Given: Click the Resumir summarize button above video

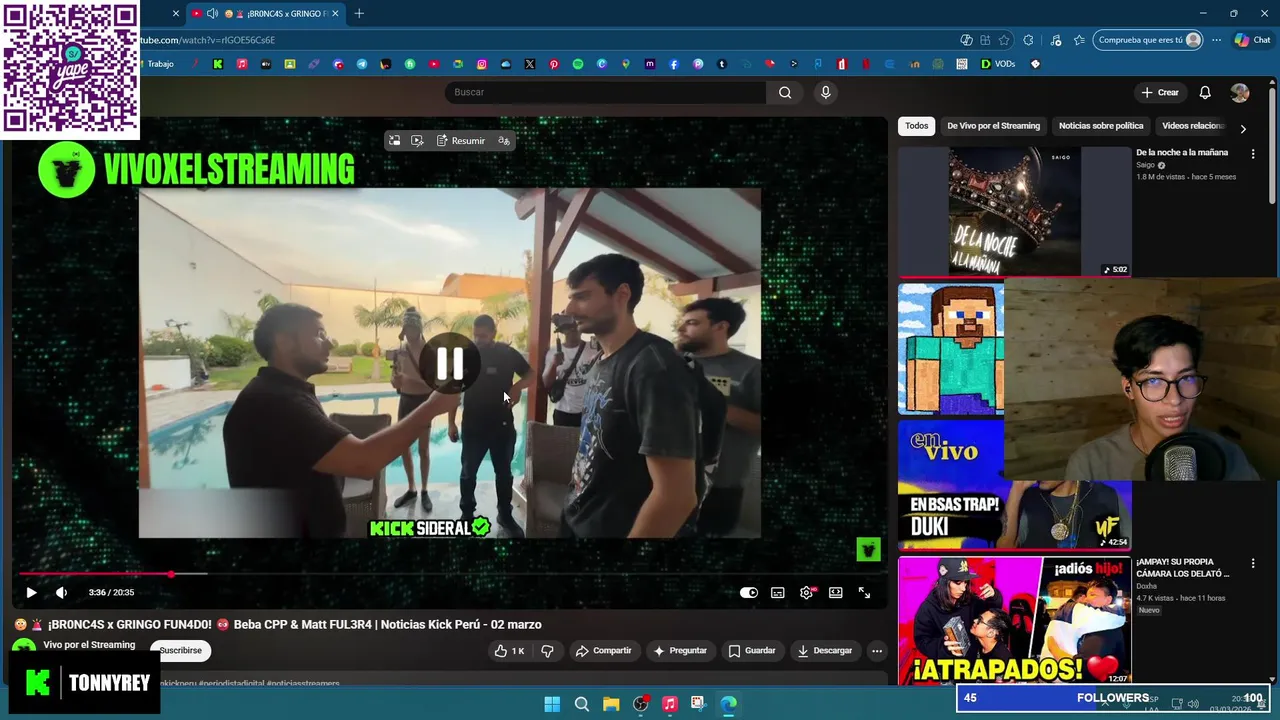Looking at the screenshot, I should tap(460, 141).
